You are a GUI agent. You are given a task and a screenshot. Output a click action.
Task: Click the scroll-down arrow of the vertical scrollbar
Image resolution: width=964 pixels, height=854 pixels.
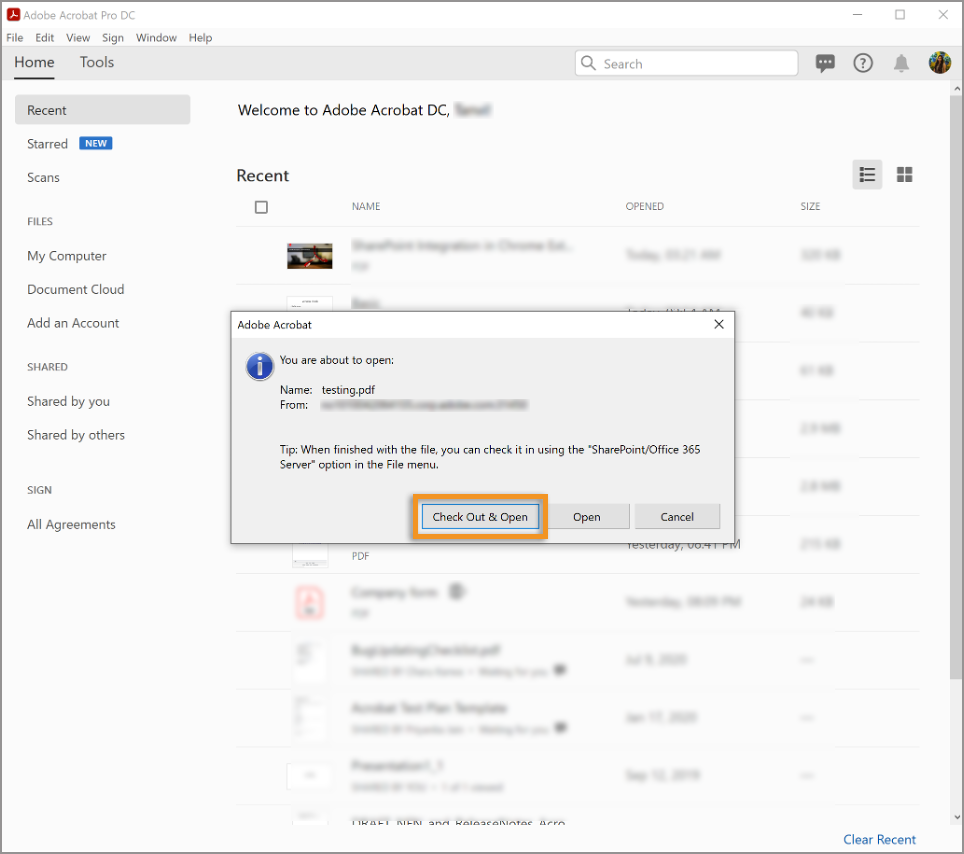957,817
